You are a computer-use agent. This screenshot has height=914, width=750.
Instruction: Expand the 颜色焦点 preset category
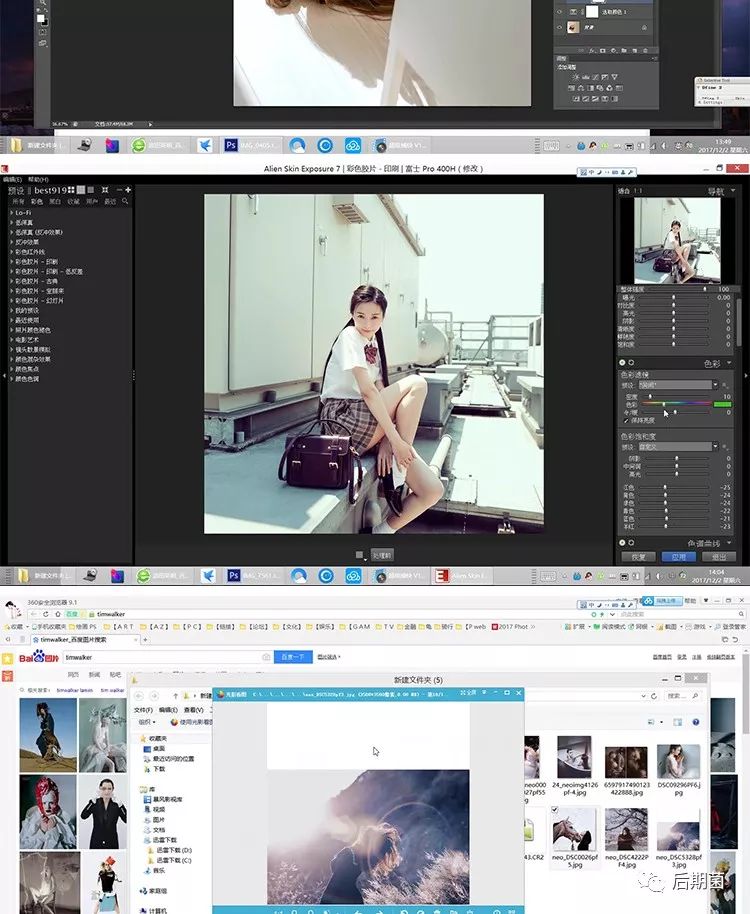point(12,369)
